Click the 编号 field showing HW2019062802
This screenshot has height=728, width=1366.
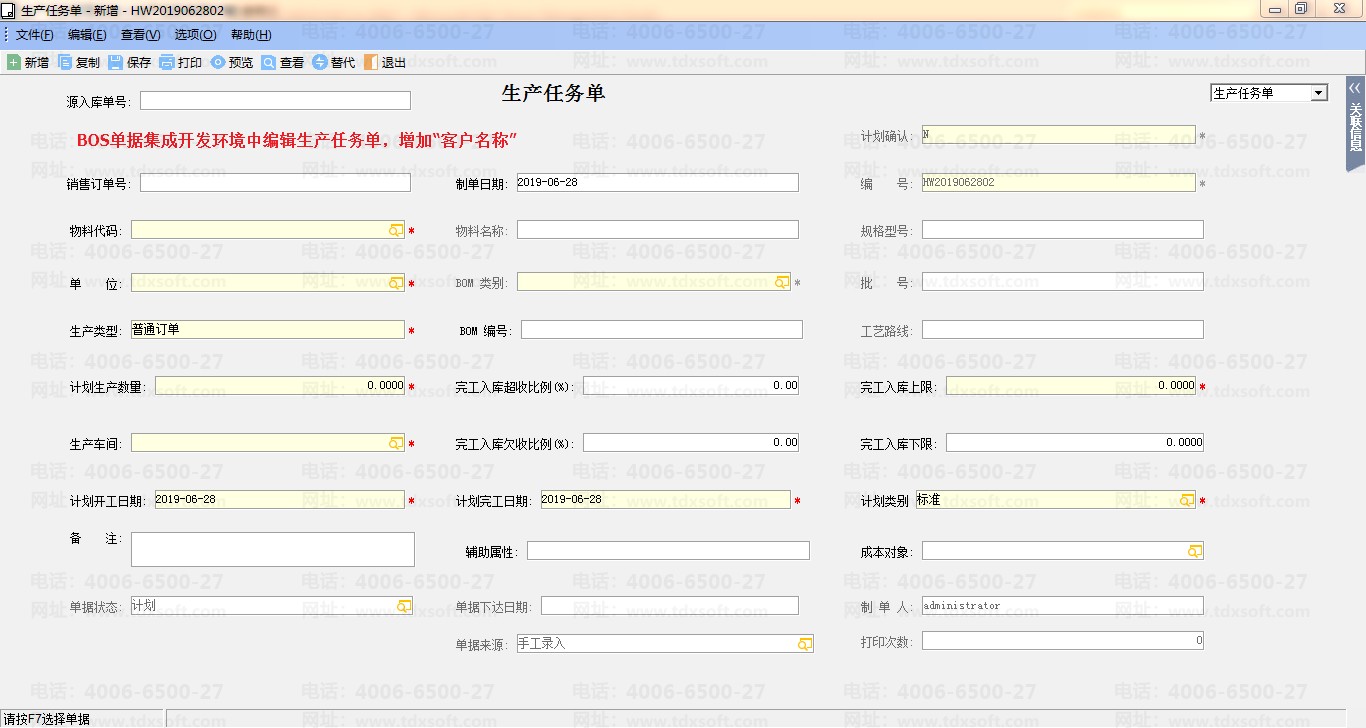point(1058,183)
